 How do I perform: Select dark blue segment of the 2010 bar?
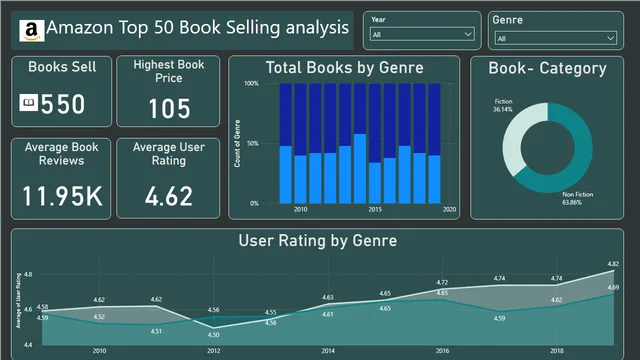[x=300, y=119]
